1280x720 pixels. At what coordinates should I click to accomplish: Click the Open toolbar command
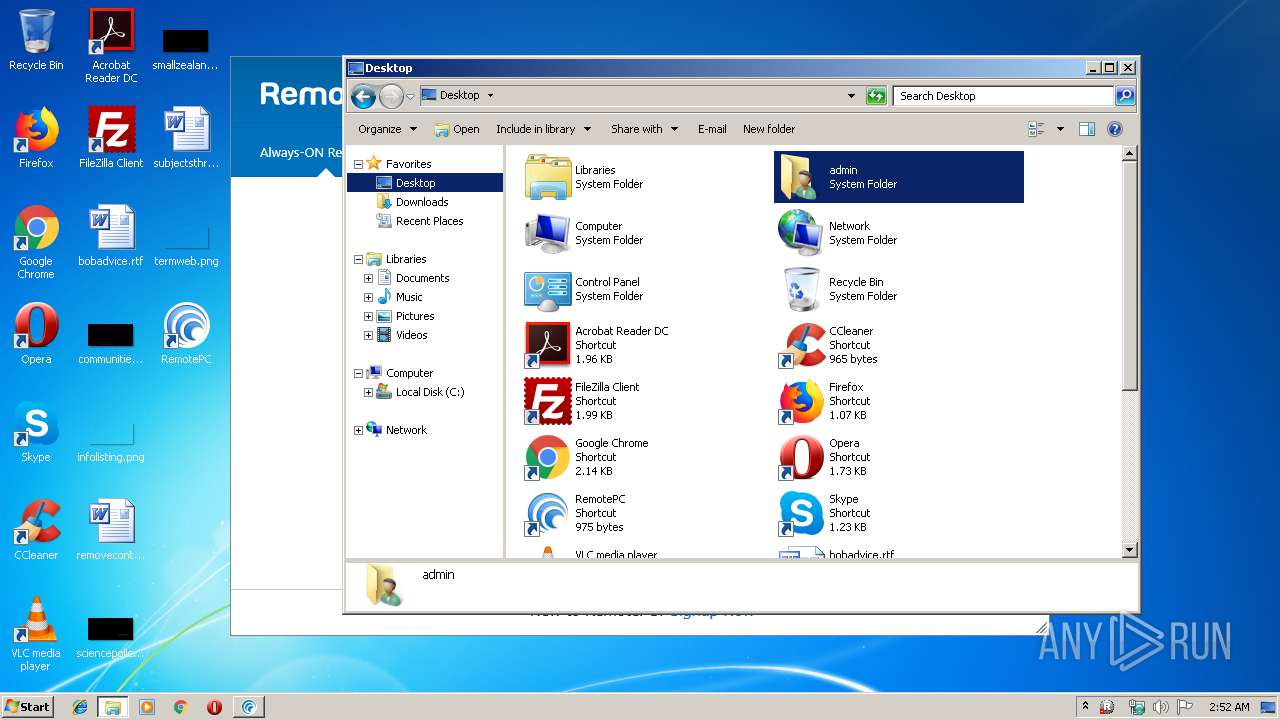pos(457,129)
